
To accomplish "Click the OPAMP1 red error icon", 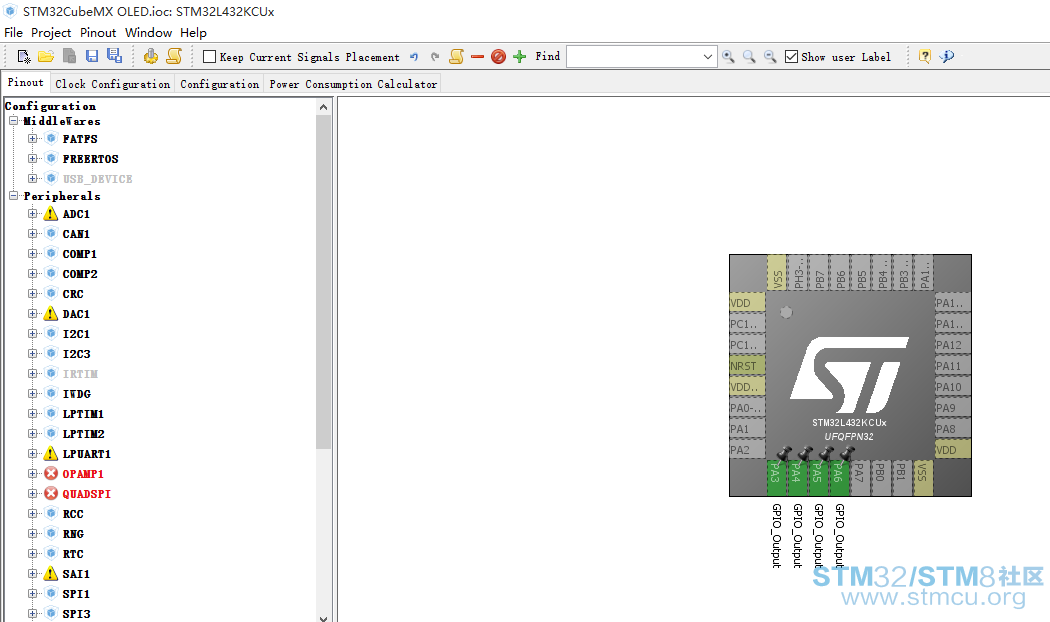I will click(x=51, y=474).
